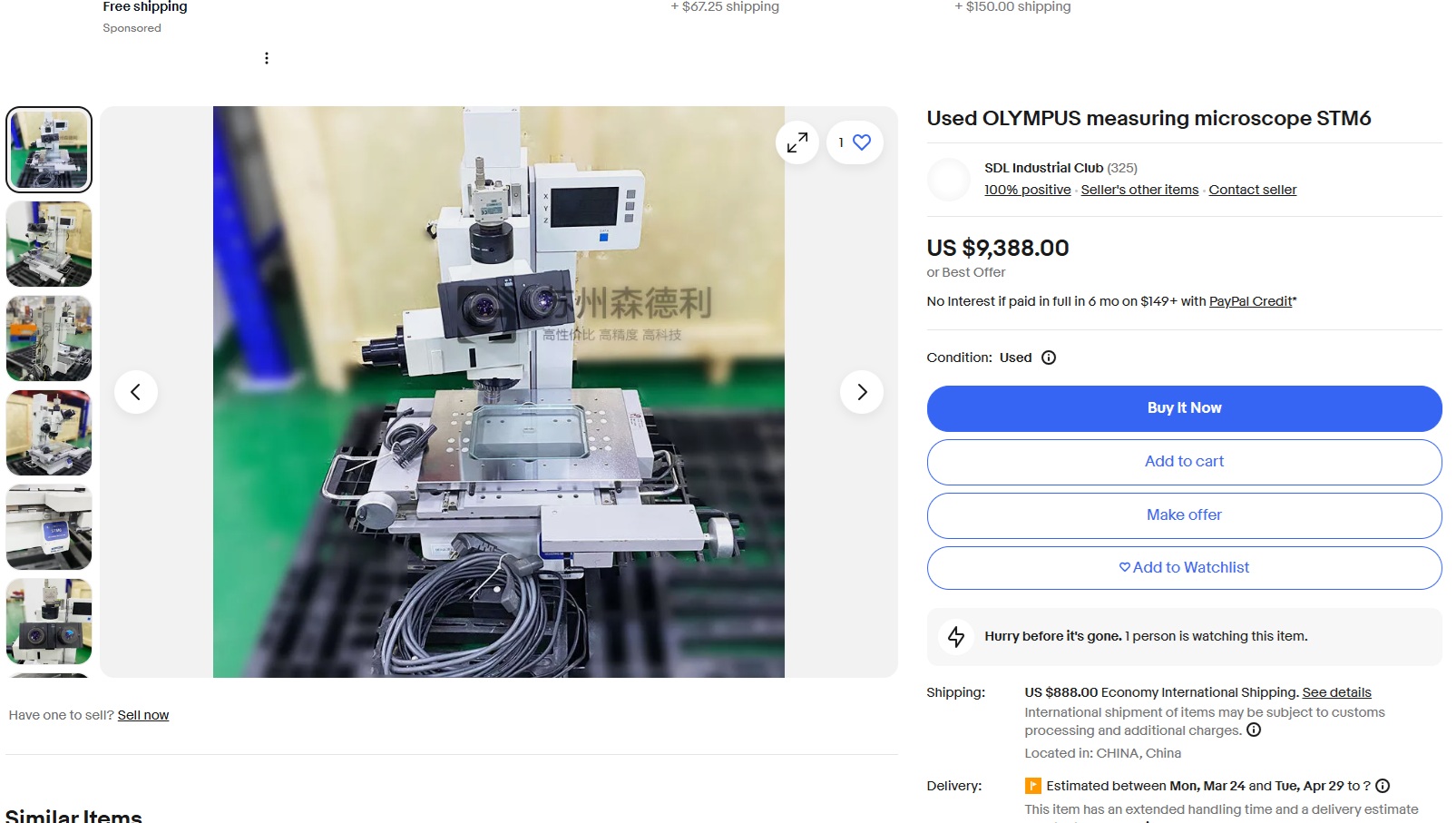Click the '+ $150.00 shipping' text
Screen dimensions: 1456x823
point(1012,7)
